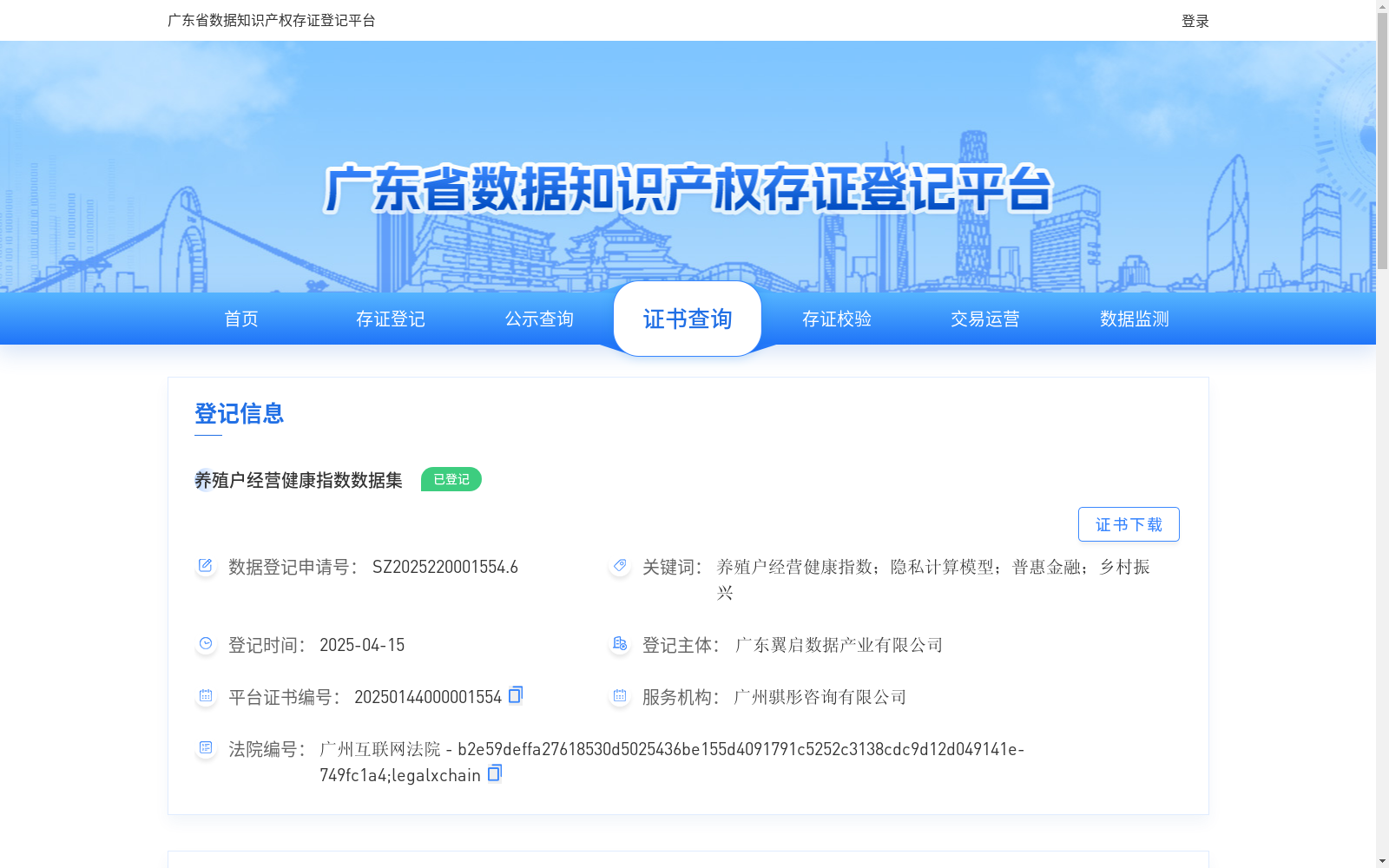Image resolution: width=1389 pixels, height=868 pixels.
Task: Click the edit icon beside 数据登记申请号
Action: (206, 566)
